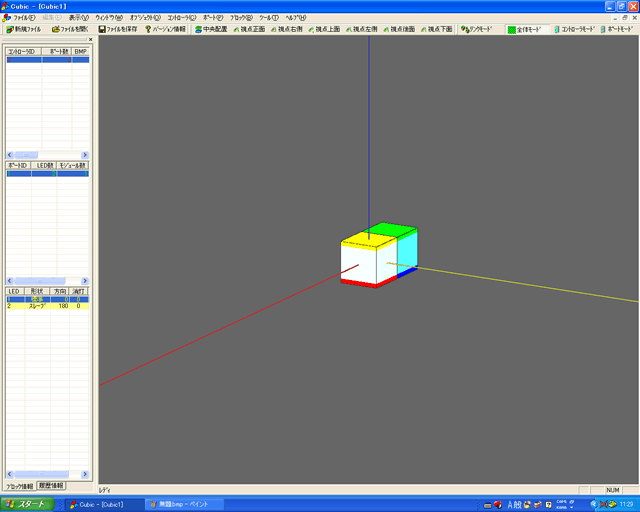The image size is (640, 512).
Task: Click the ファイルを保存 (save file) icon
Action: point(118,30)
